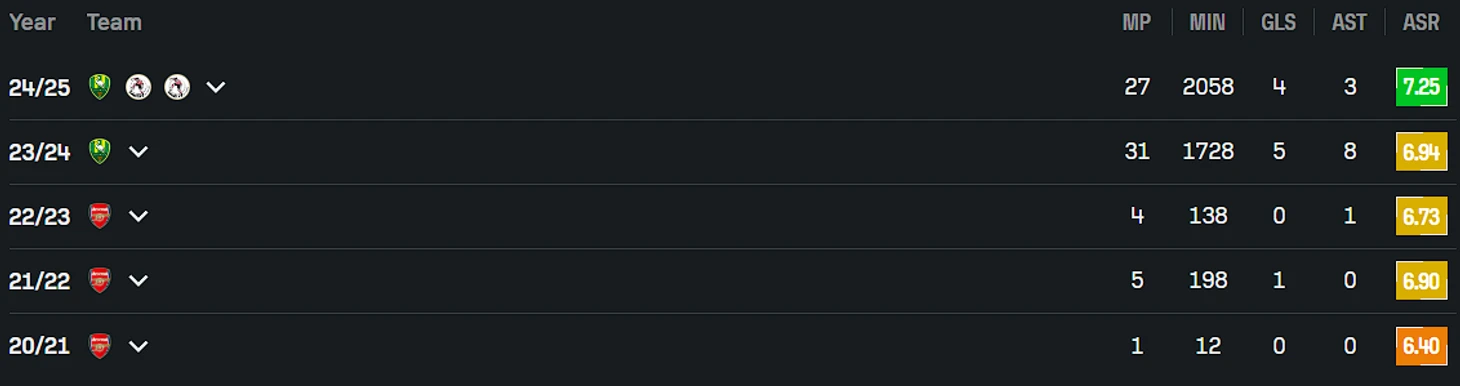
Task: Click the Arsenal crest in 20/21 row
Action: pyautogui.click(x=99, y=346)
